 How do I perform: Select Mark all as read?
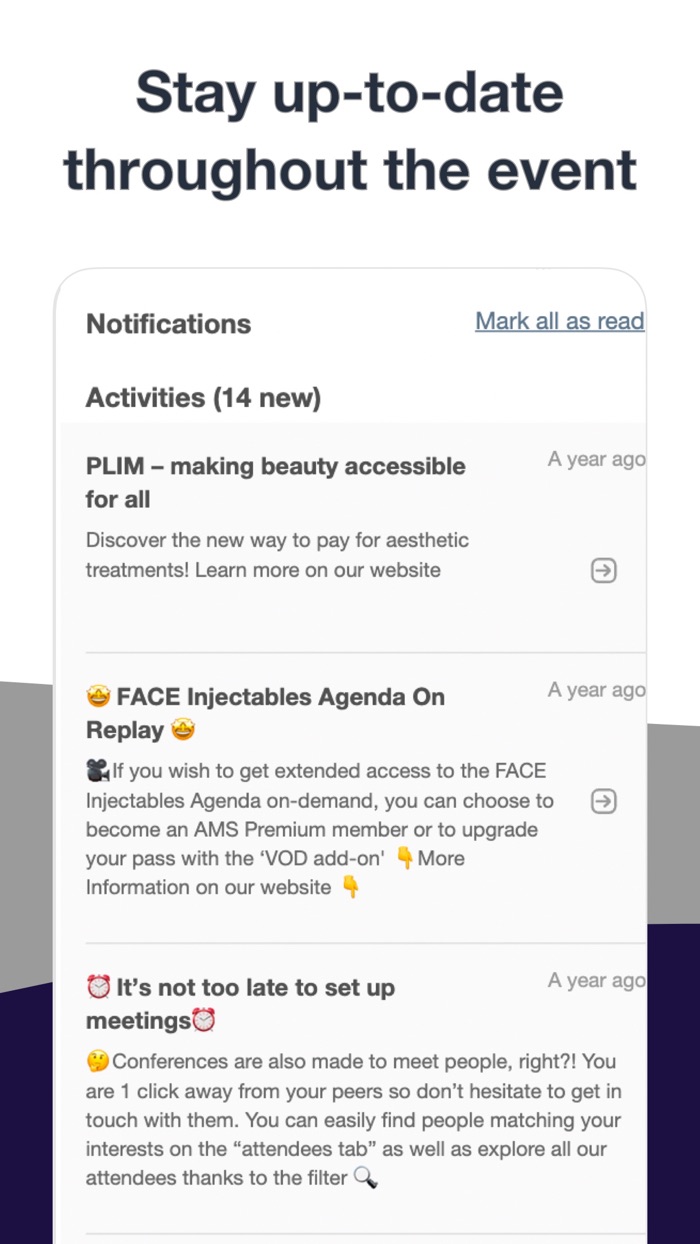[559, 321]
